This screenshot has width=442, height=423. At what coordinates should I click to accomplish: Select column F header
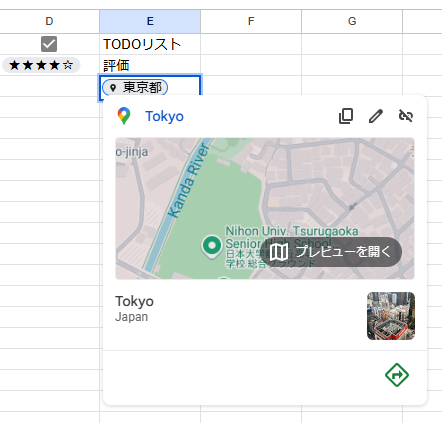click(x=251, y=21)
